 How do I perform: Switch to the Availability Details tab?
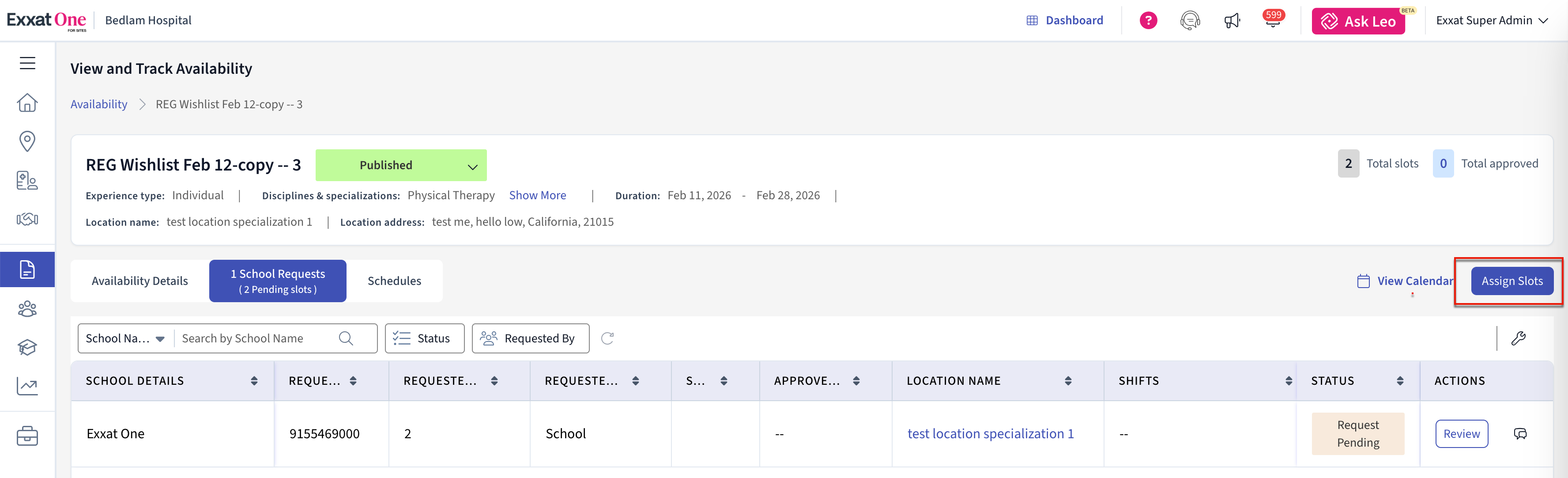pyautogui.click(x=139, y=281)
